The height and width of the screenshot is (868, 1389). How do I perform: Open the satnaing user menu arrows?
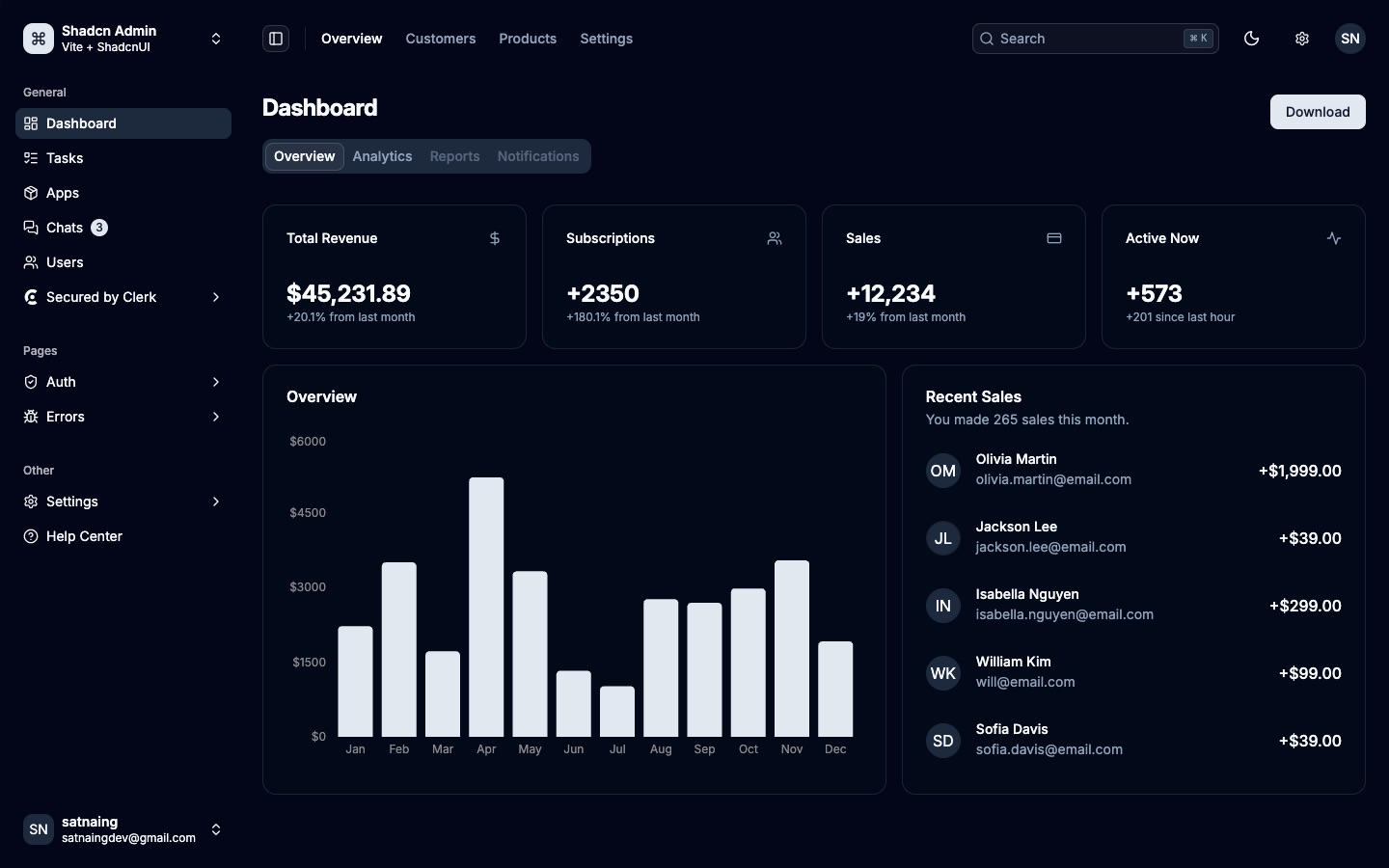(x=216, y=829)
